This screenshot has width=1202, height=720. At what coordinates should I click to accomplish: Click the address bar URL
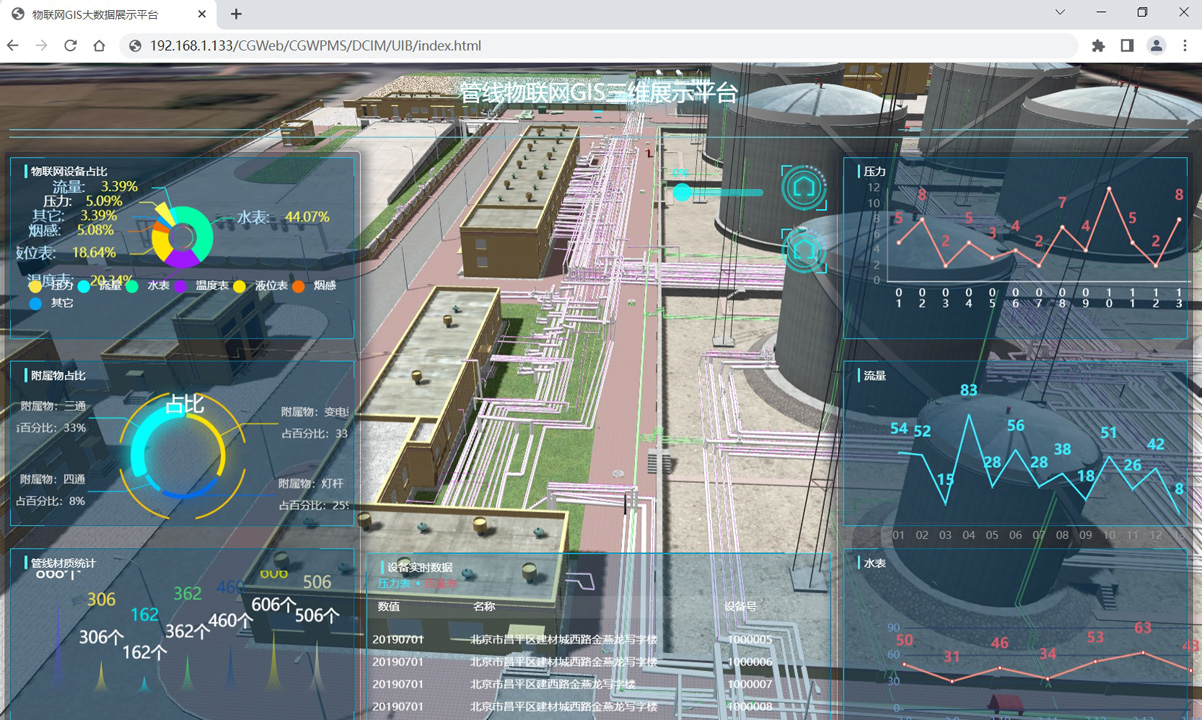pyautogui.click(x=315, y=45)
